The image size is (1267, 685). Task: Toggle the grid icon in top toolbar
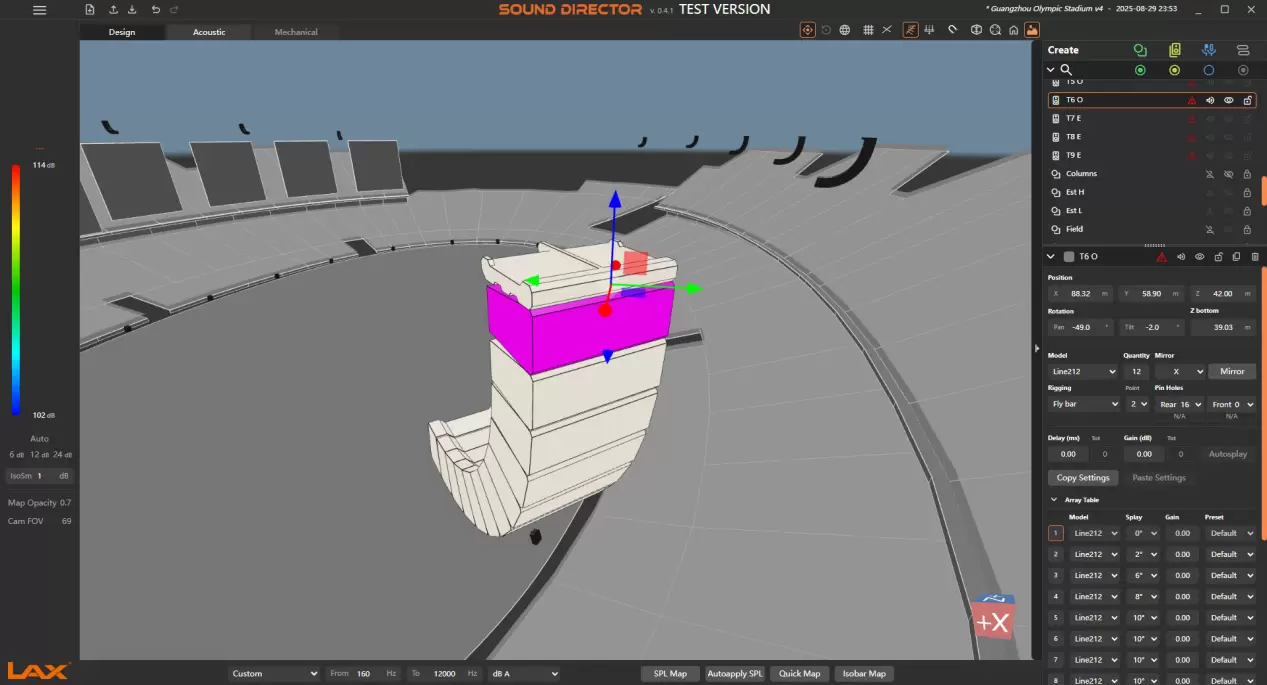(x=868, y=30)
